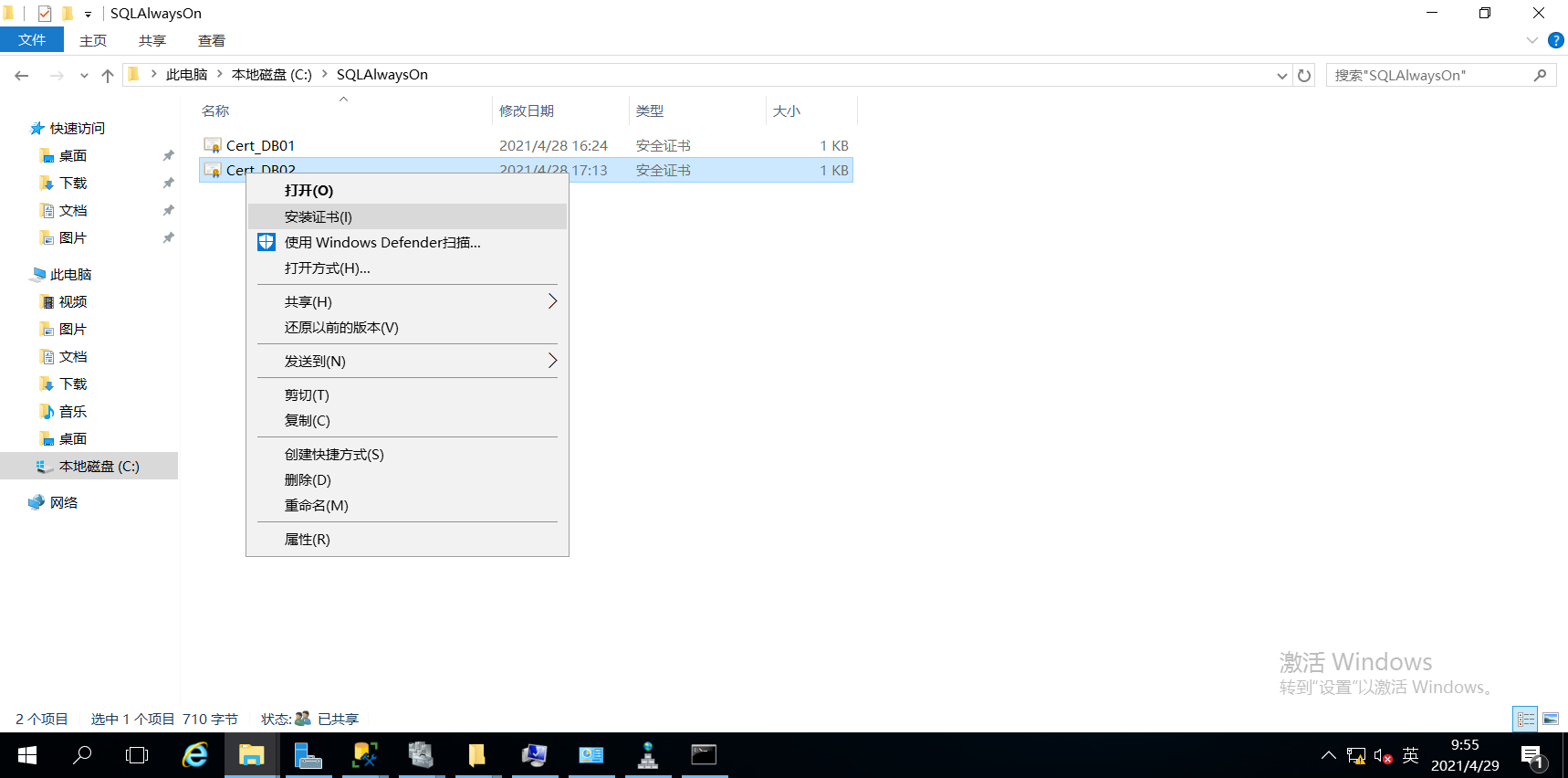Choose 重命名(M) from the context menu
The width and height of the screenshot is (1568, 778).
(x=407, y=505)
